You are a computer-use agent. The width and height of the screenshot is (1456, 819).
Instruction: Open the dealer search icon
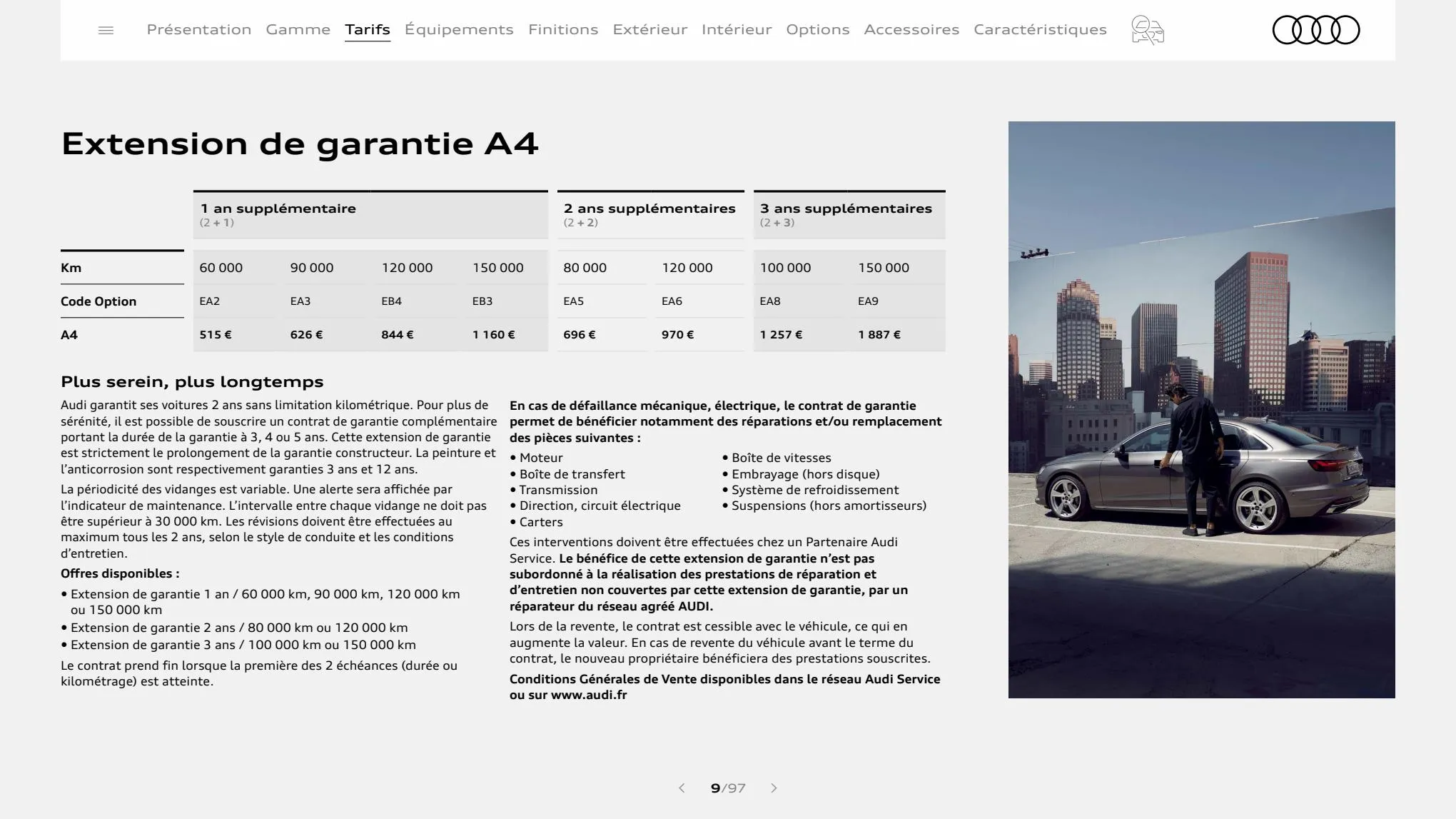(1148, 30)
